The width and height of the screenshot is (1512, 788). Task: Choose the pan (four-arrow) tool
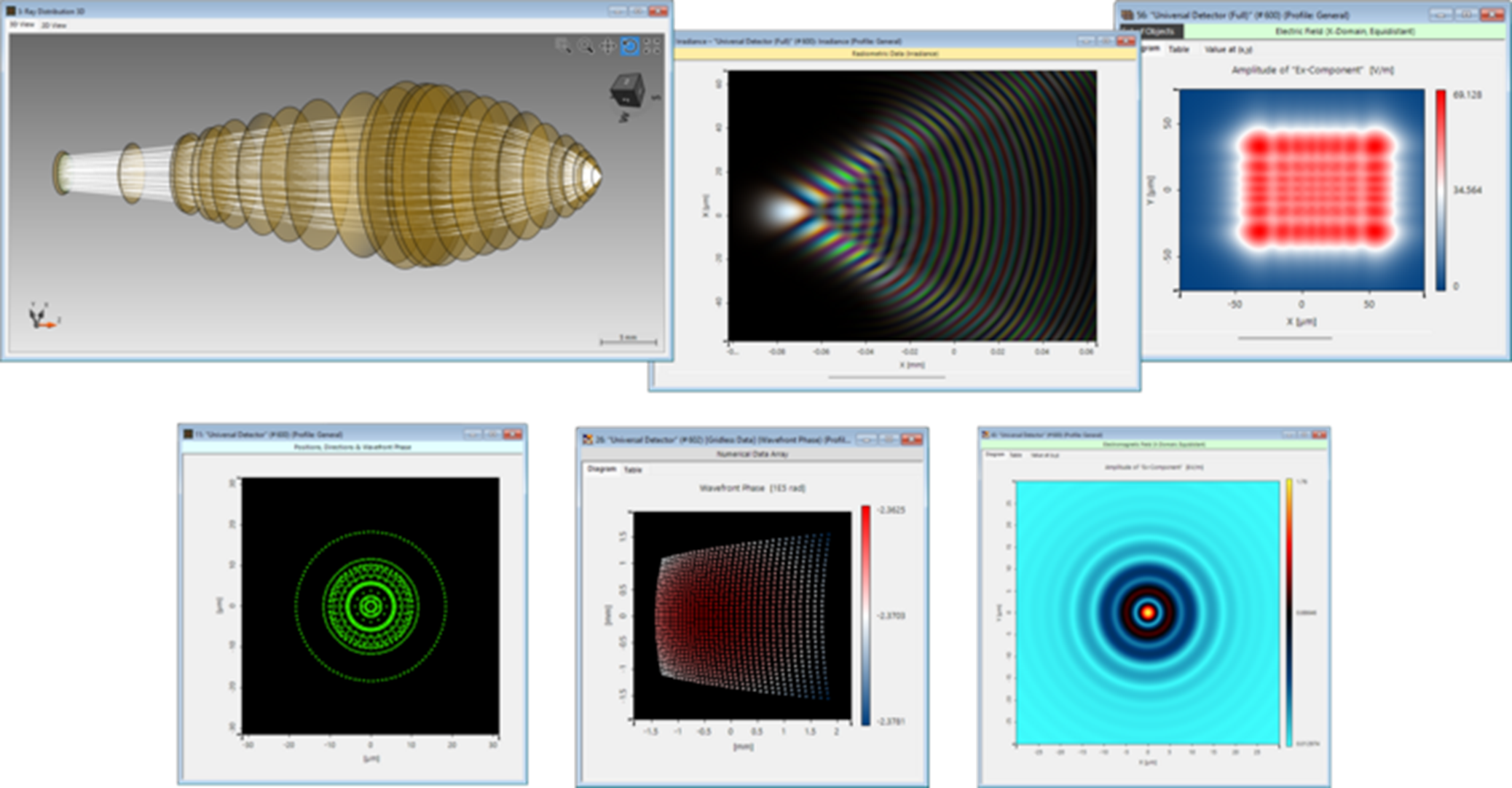[x=607, y=47]
